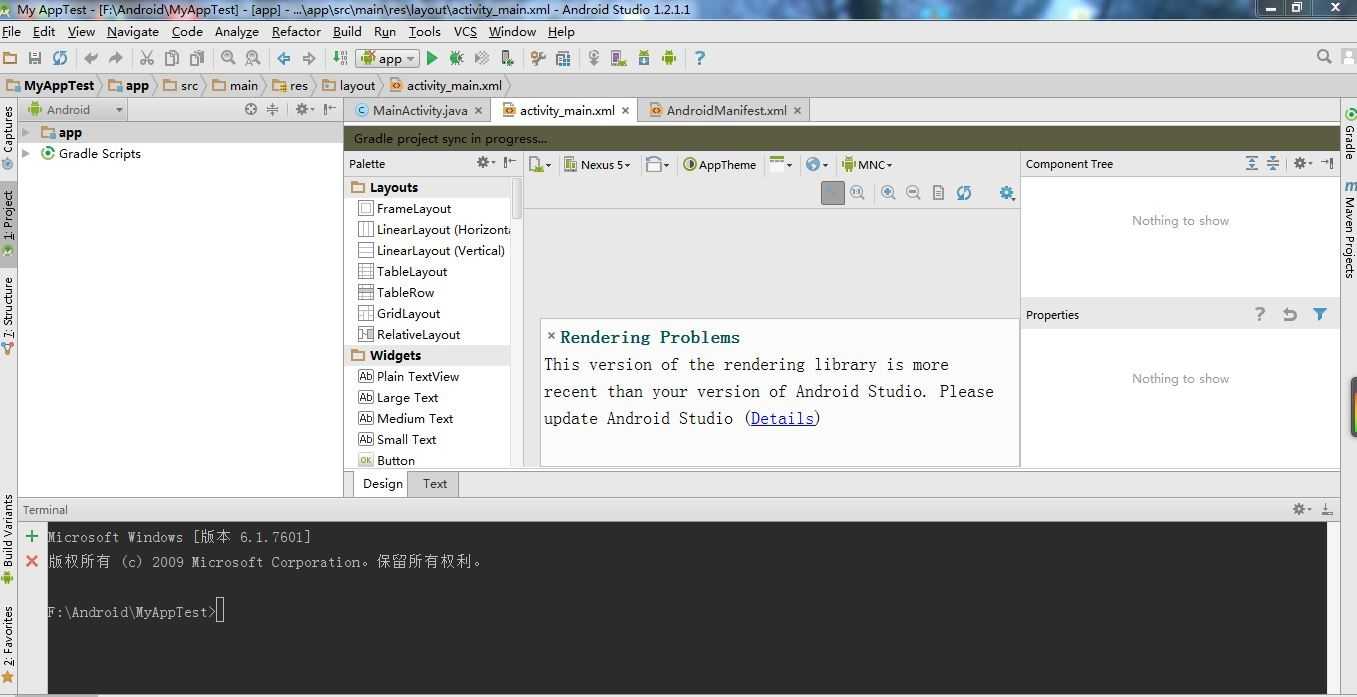Open the Palette settings gear dropdown

[485, 163]
